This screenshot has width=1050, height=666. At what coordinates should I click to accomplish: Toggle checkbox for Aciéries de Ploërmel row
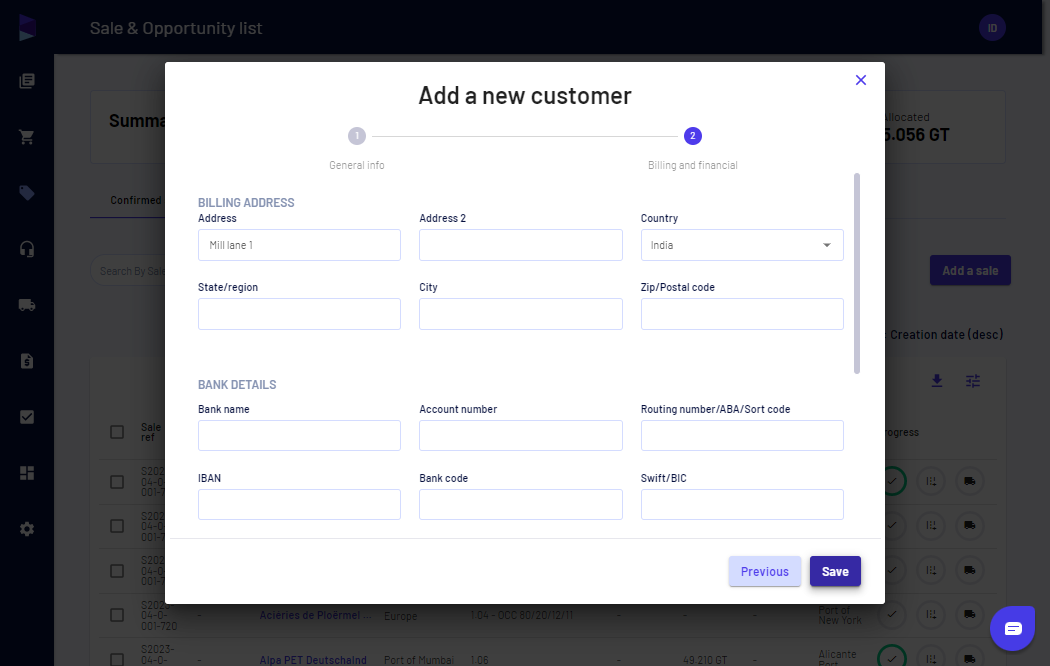tap(117, 615)
